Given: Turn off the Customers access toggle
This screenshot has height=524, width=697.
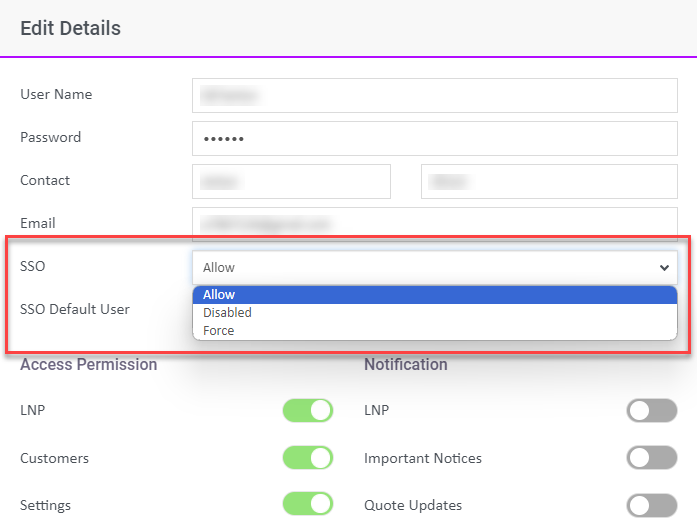Looking at the screenshot, I should [x=307, y=458].
